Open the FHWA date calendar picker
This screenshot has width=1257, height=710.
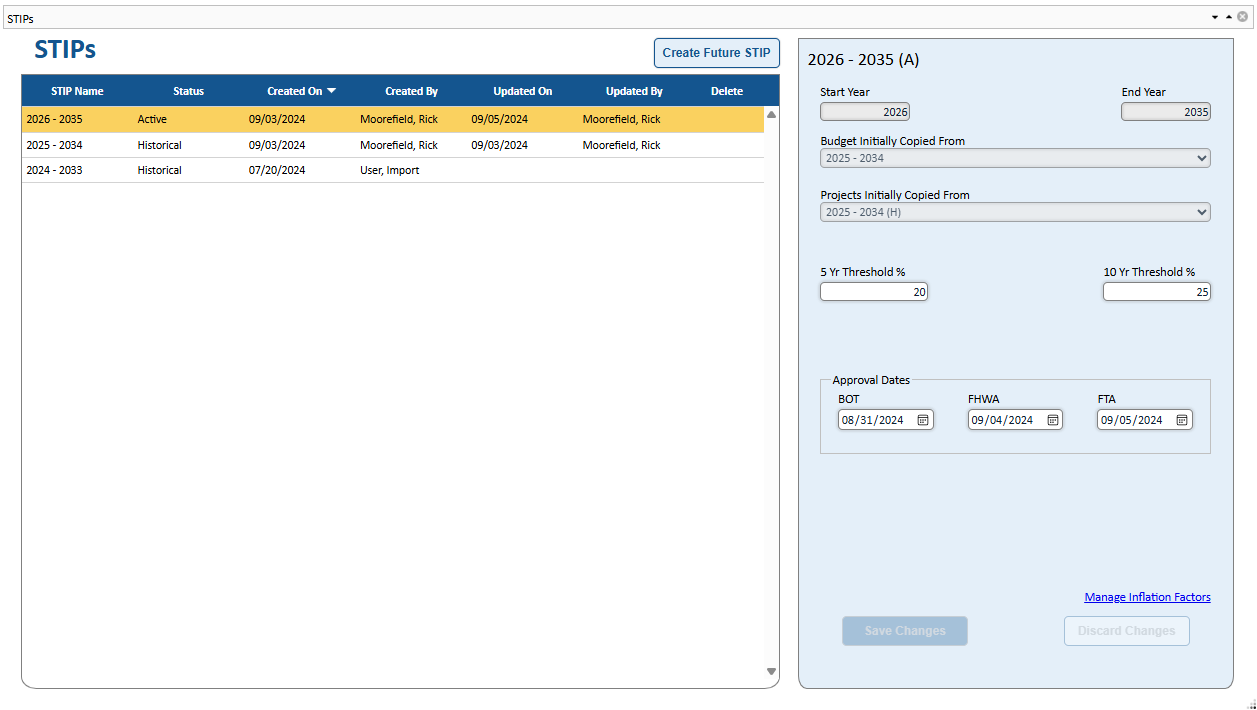1053,420
